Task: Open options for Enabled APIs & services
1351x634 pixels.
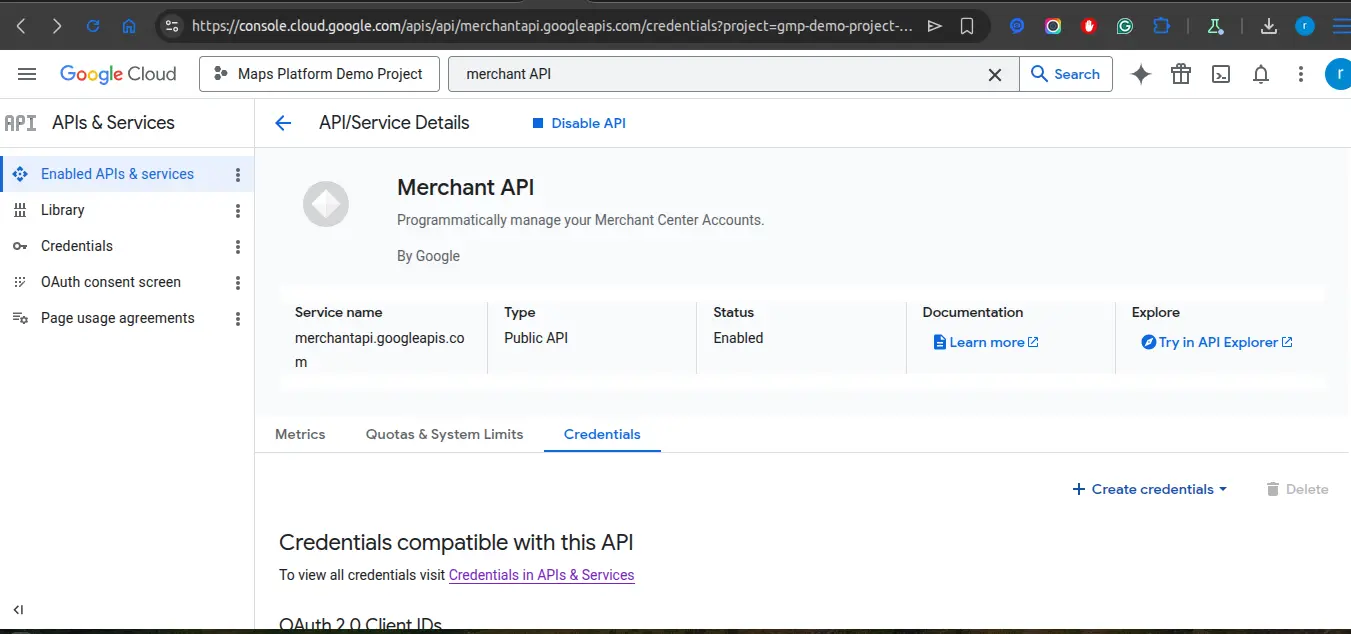Action: pos(238,174)
